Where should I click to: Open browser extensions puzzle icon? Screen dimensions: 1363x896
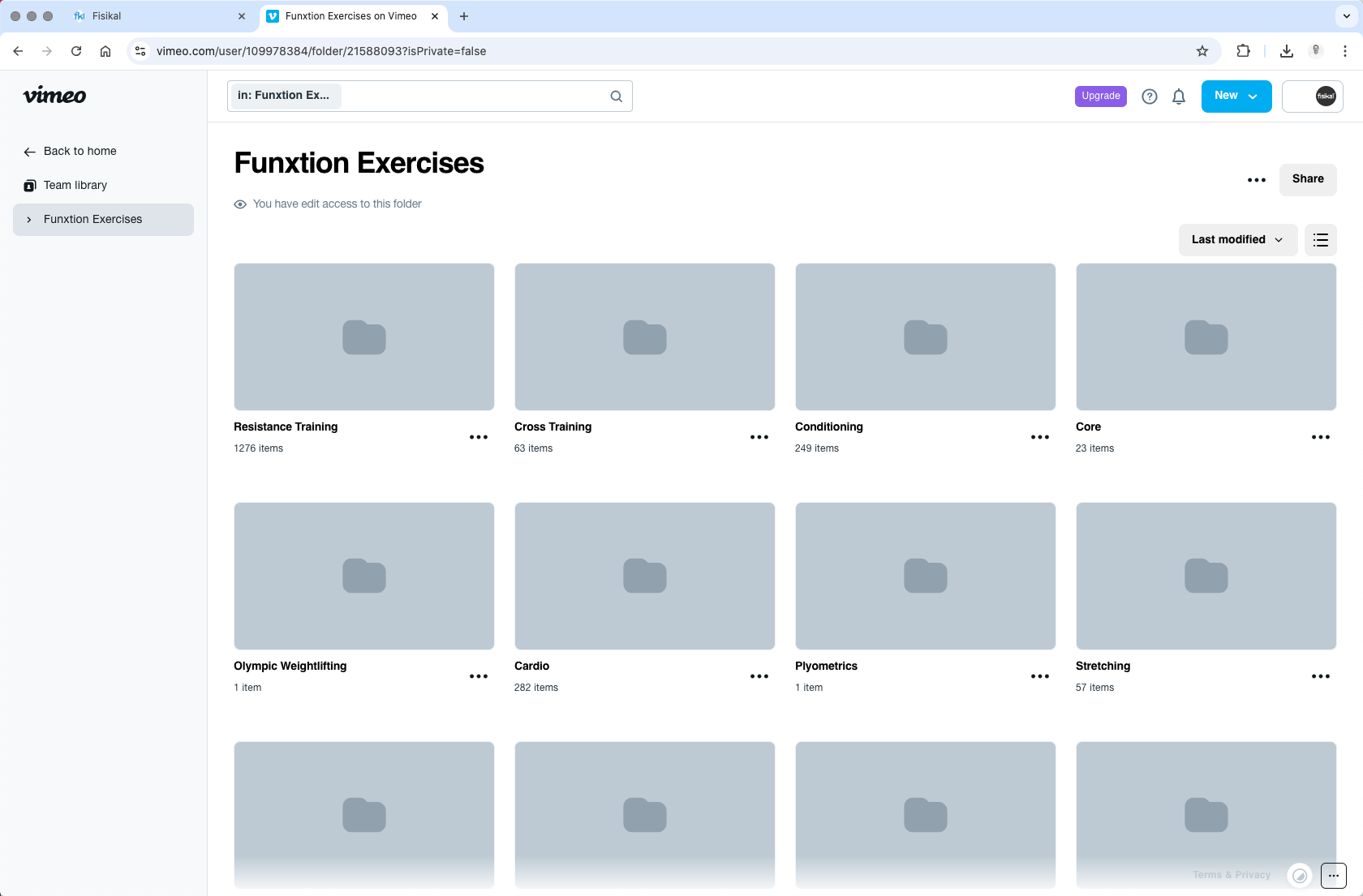click(1243, 51)
